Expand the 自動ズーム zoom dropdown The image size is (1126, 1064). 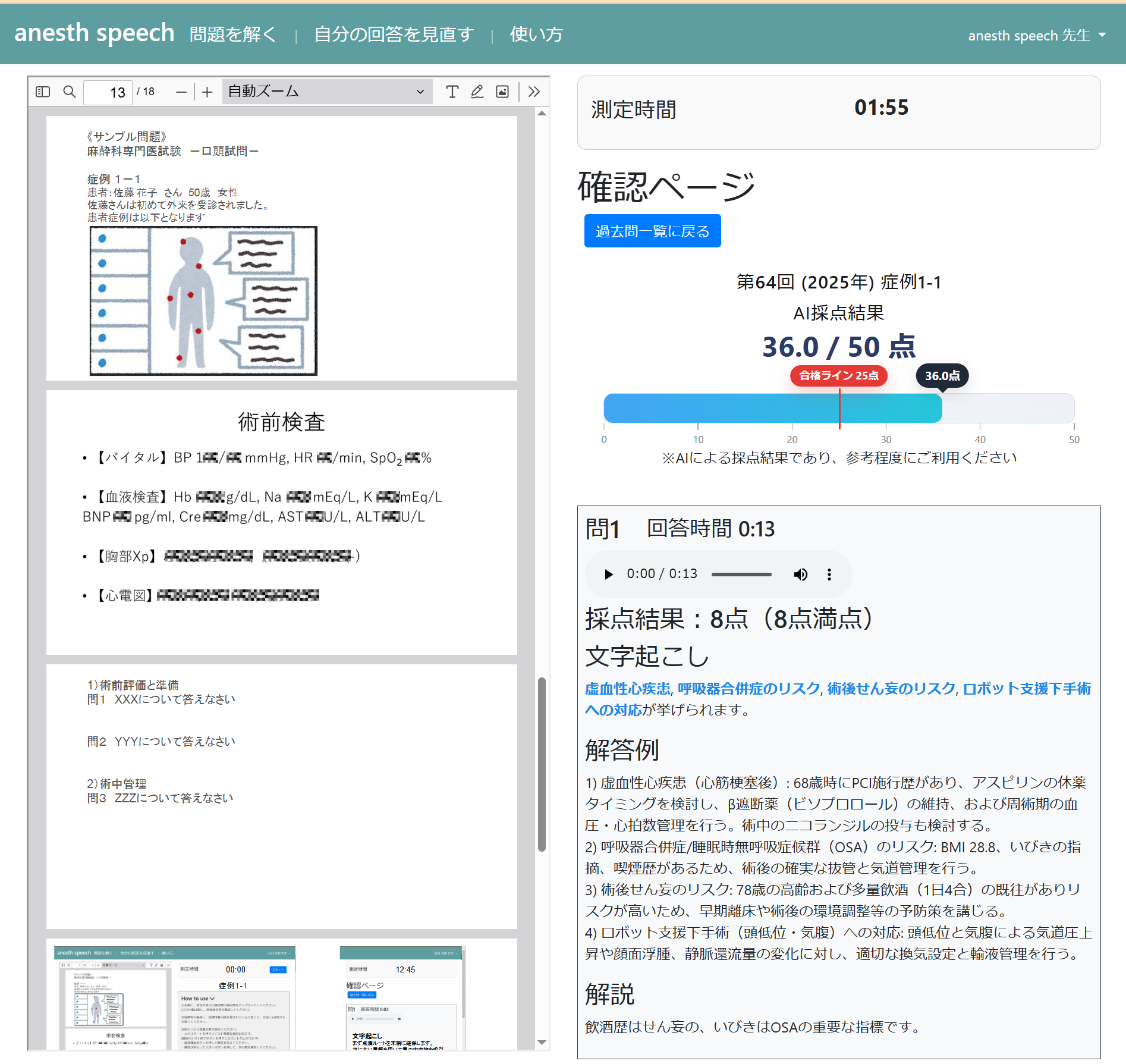coord(326,92)
